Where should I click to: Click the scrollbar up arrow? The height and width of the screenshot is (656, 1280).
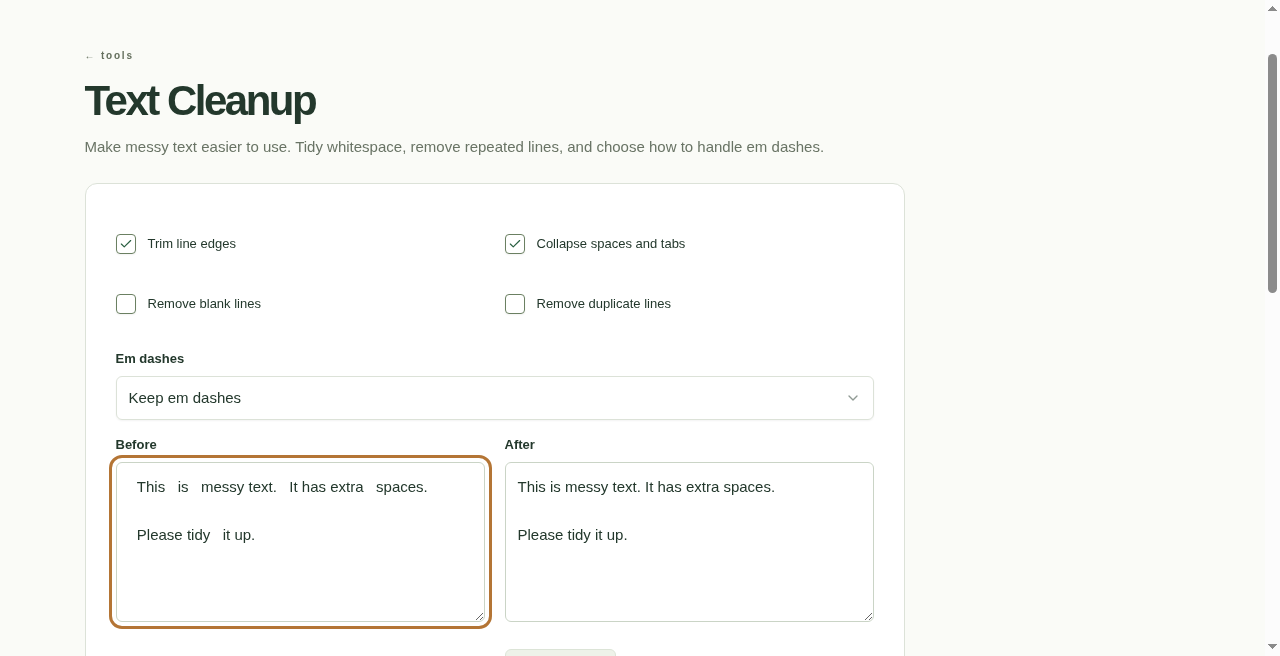coord(1273,8)
